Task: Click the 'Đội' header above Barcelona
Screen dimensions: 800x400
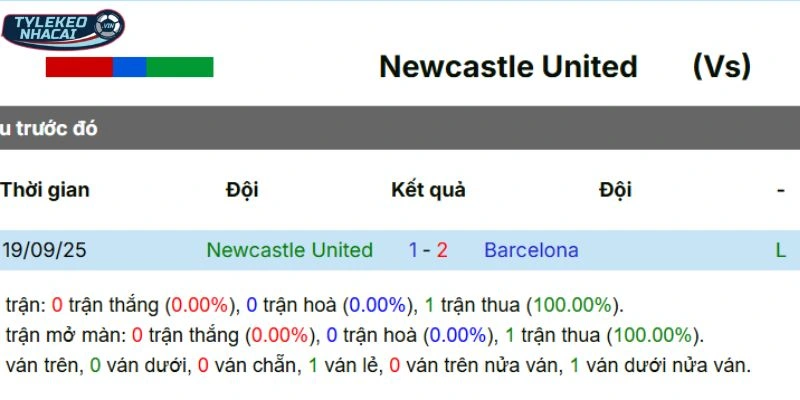Action: coord(615,190)
